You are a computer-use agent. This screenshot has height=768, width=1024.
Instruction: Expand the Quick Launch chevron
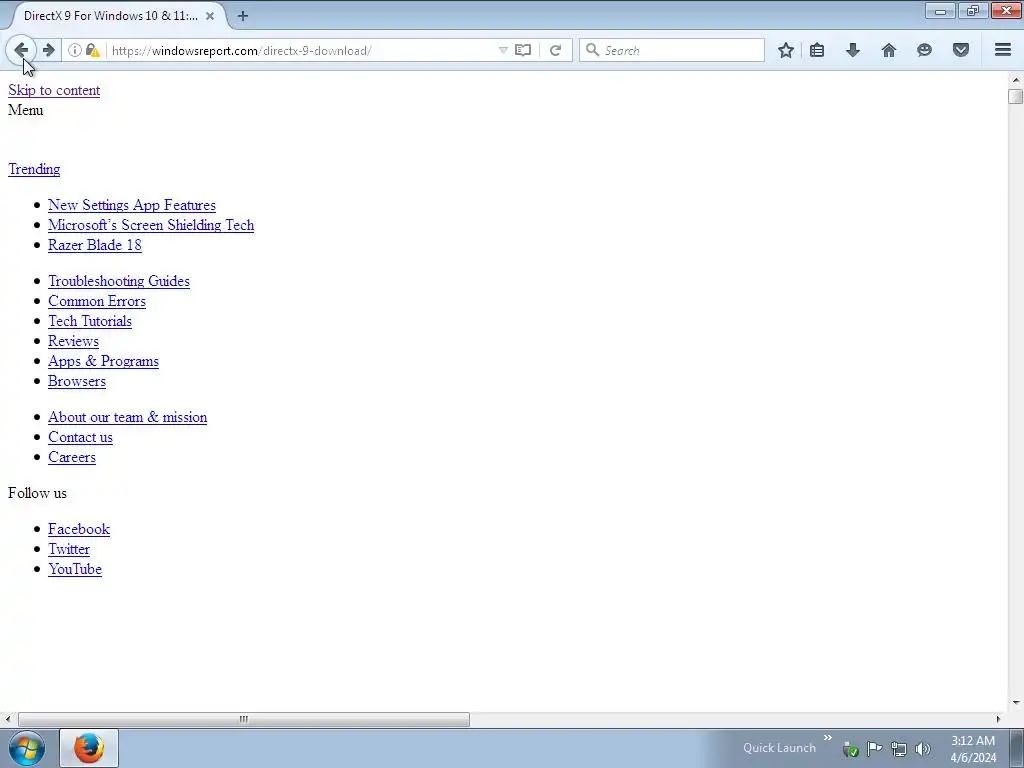pos(828,738)
